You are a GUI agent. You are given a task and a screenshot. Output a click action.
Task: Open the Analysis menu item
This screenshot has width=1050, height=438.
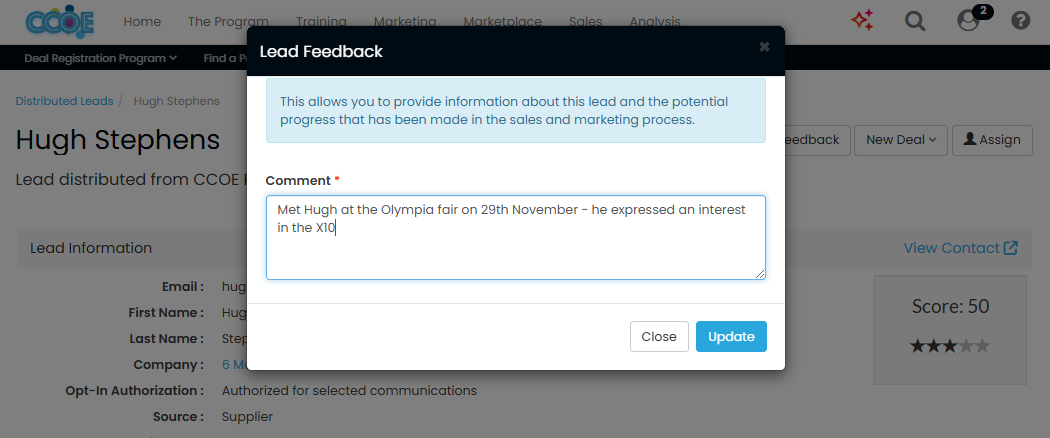coord(655,21)
